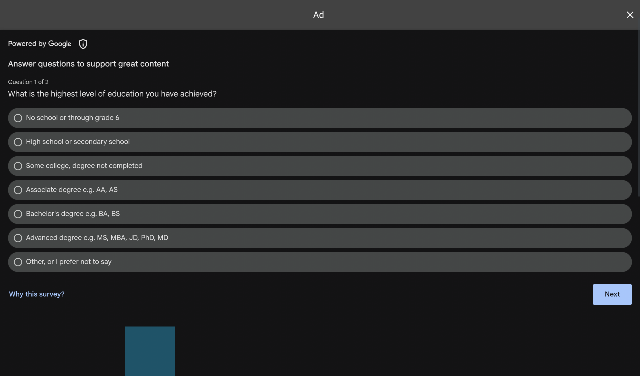The height and width of the screenshot is (376, 640).
Task: Click the survey question about education level
Action: 112,94
